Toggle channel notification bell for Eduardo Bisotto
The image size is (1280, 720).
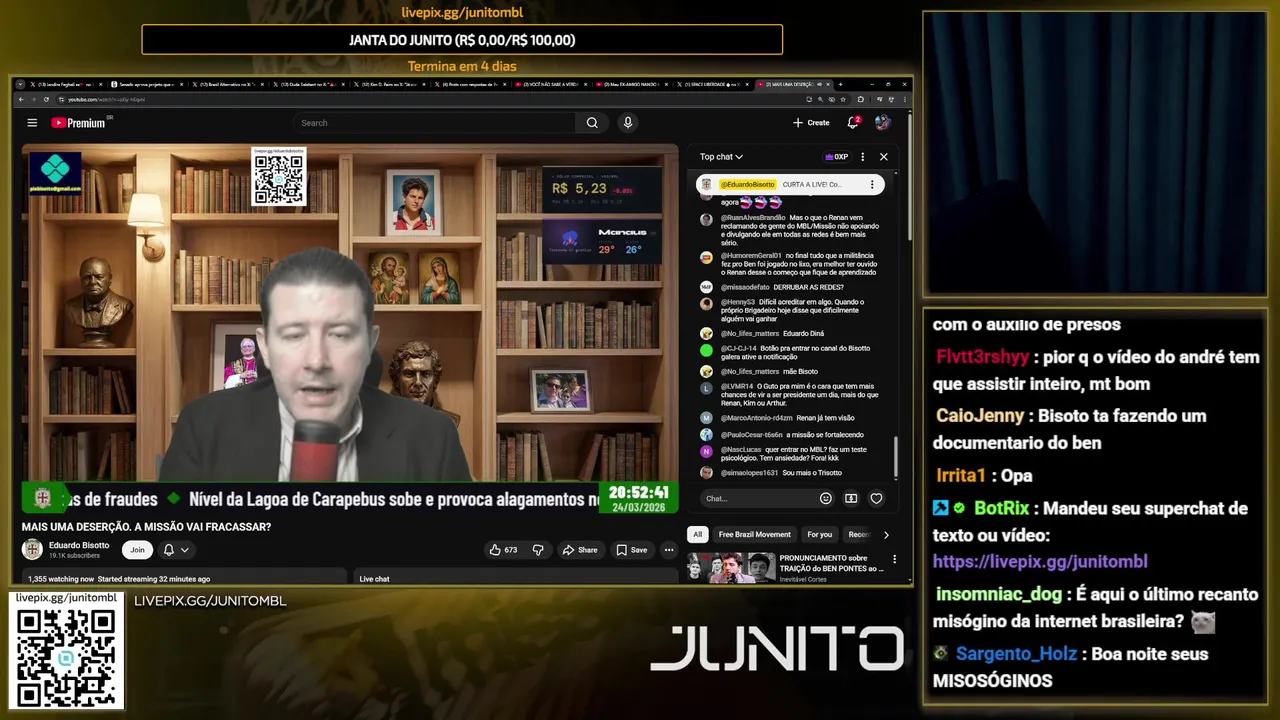click(168, 550)
